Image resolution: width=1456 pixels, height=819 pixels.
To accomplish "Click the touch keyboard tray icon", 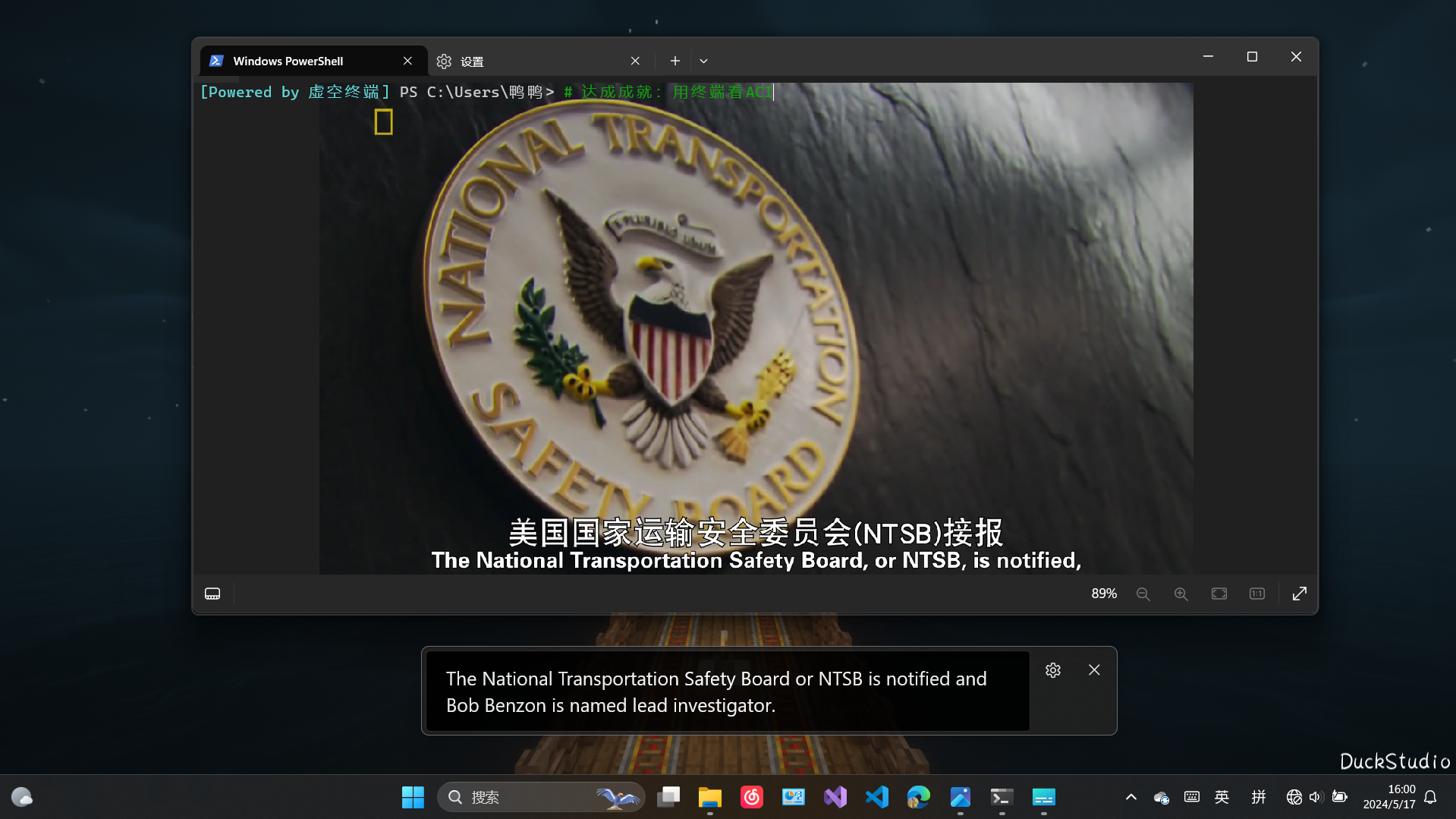I will (1192, 797).
